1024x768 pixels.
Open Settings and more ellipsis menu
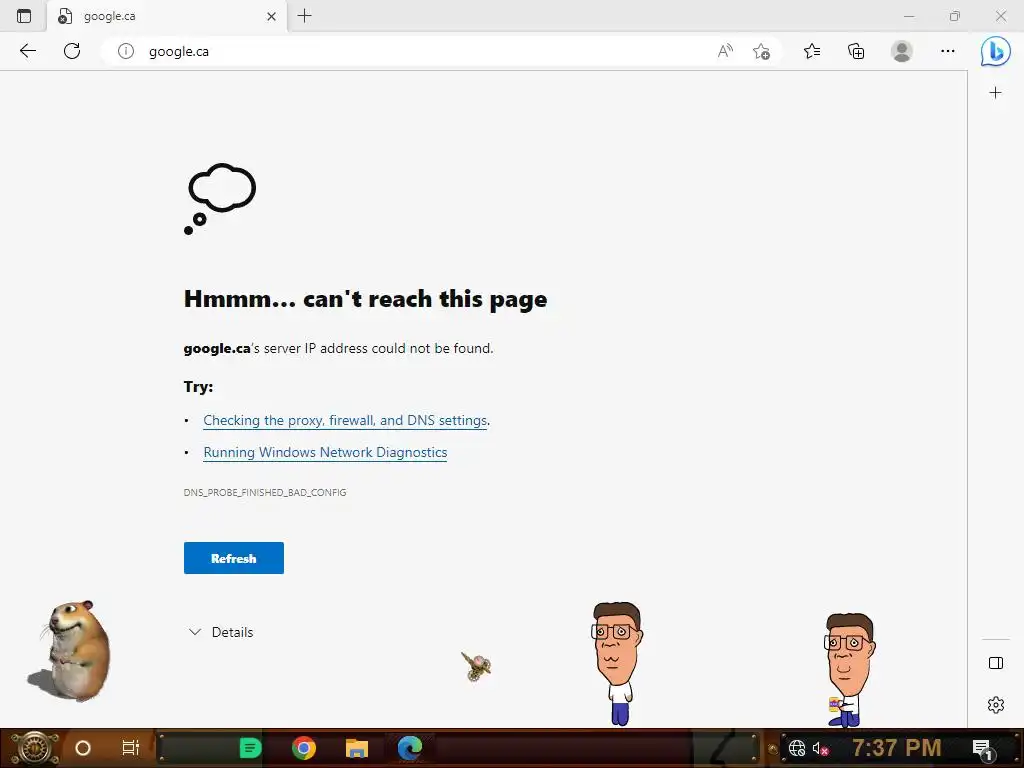point(948,51)
